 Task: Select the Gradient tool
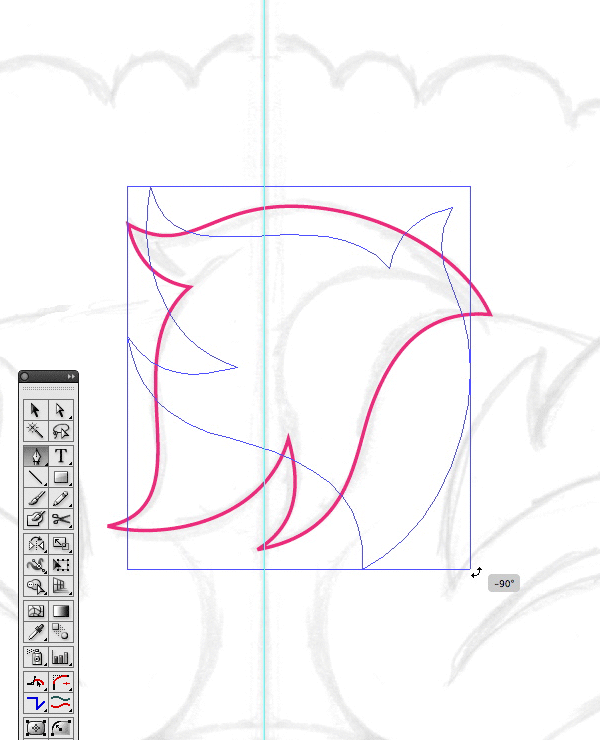tap(61, 611)
